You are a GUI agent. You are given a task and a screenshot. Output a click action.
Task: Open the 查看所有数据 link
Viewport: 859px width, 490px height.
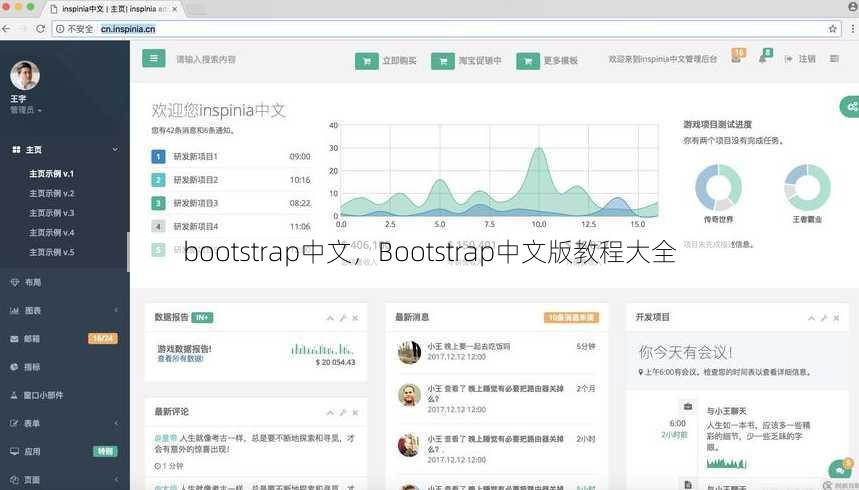pos(180,358)
